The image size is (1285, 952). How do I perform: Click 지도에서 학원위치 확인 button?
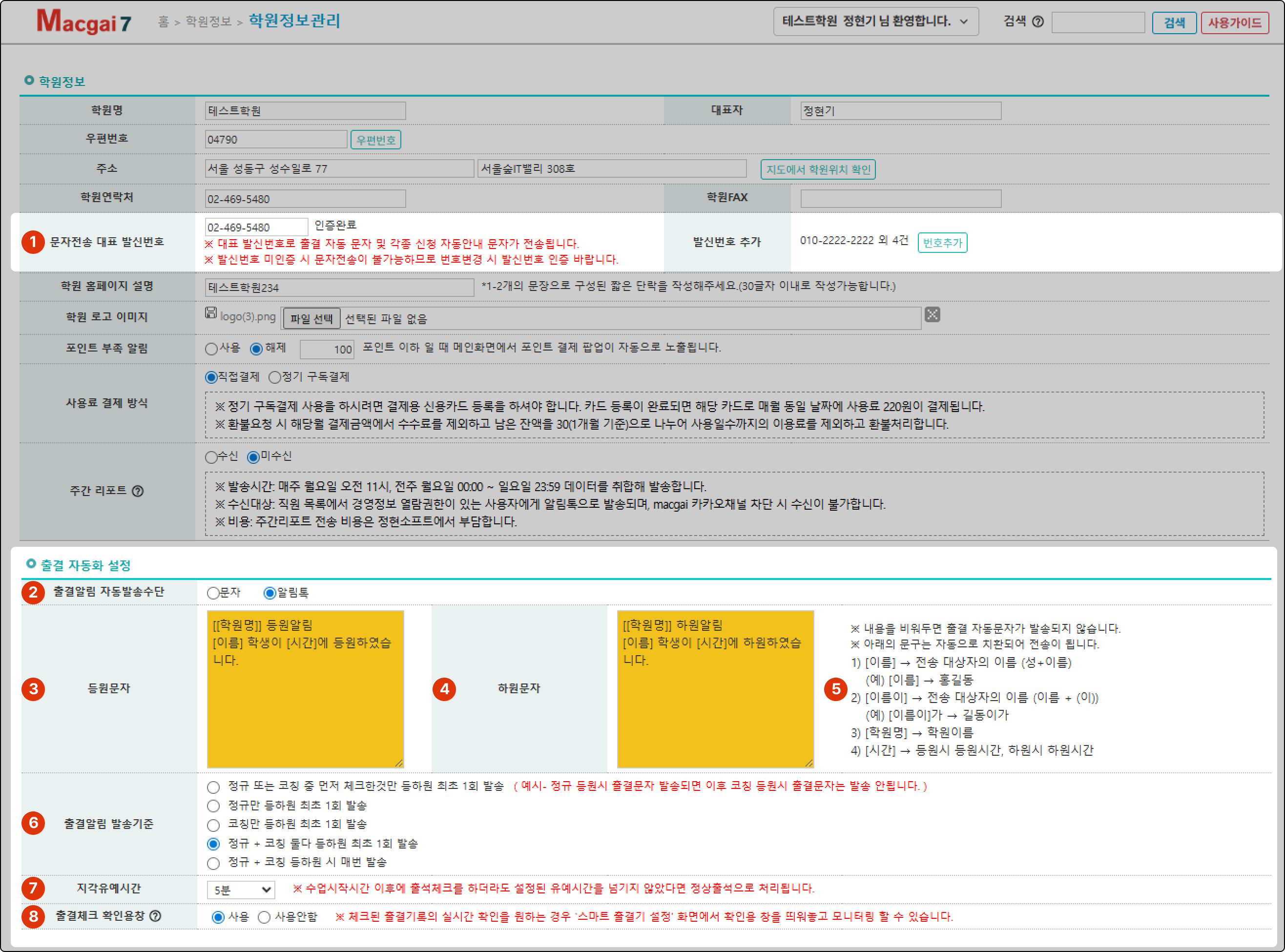tap(817, 169)
